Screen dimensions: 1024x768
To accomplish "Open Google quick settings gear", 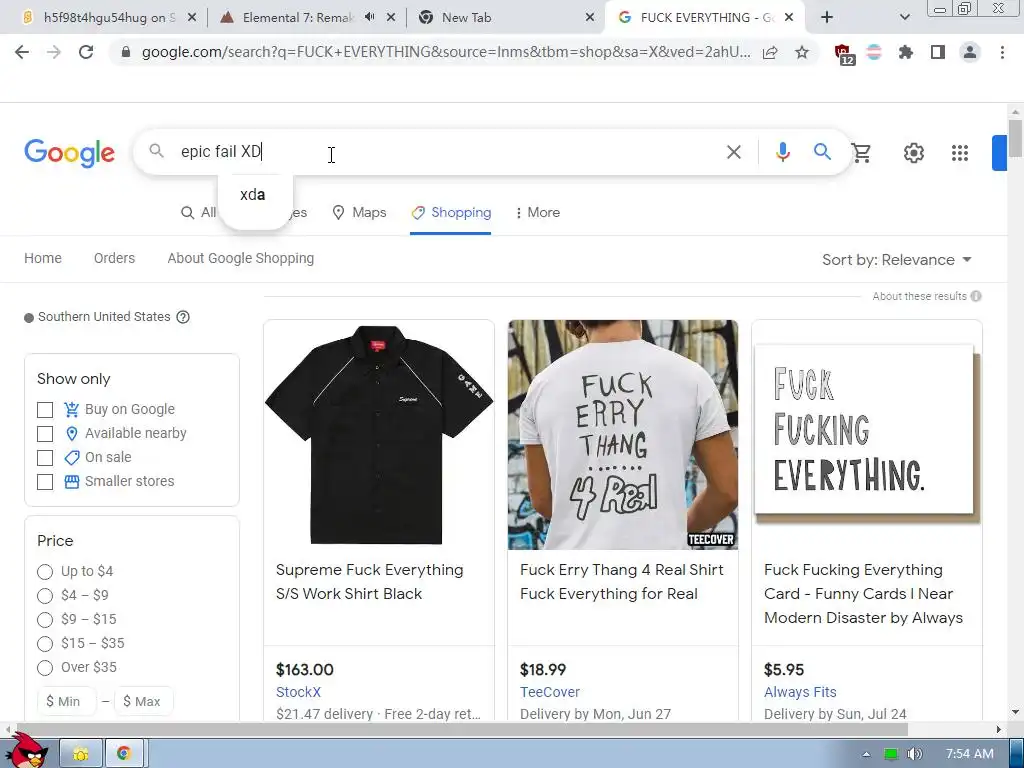I will (914, 153).
